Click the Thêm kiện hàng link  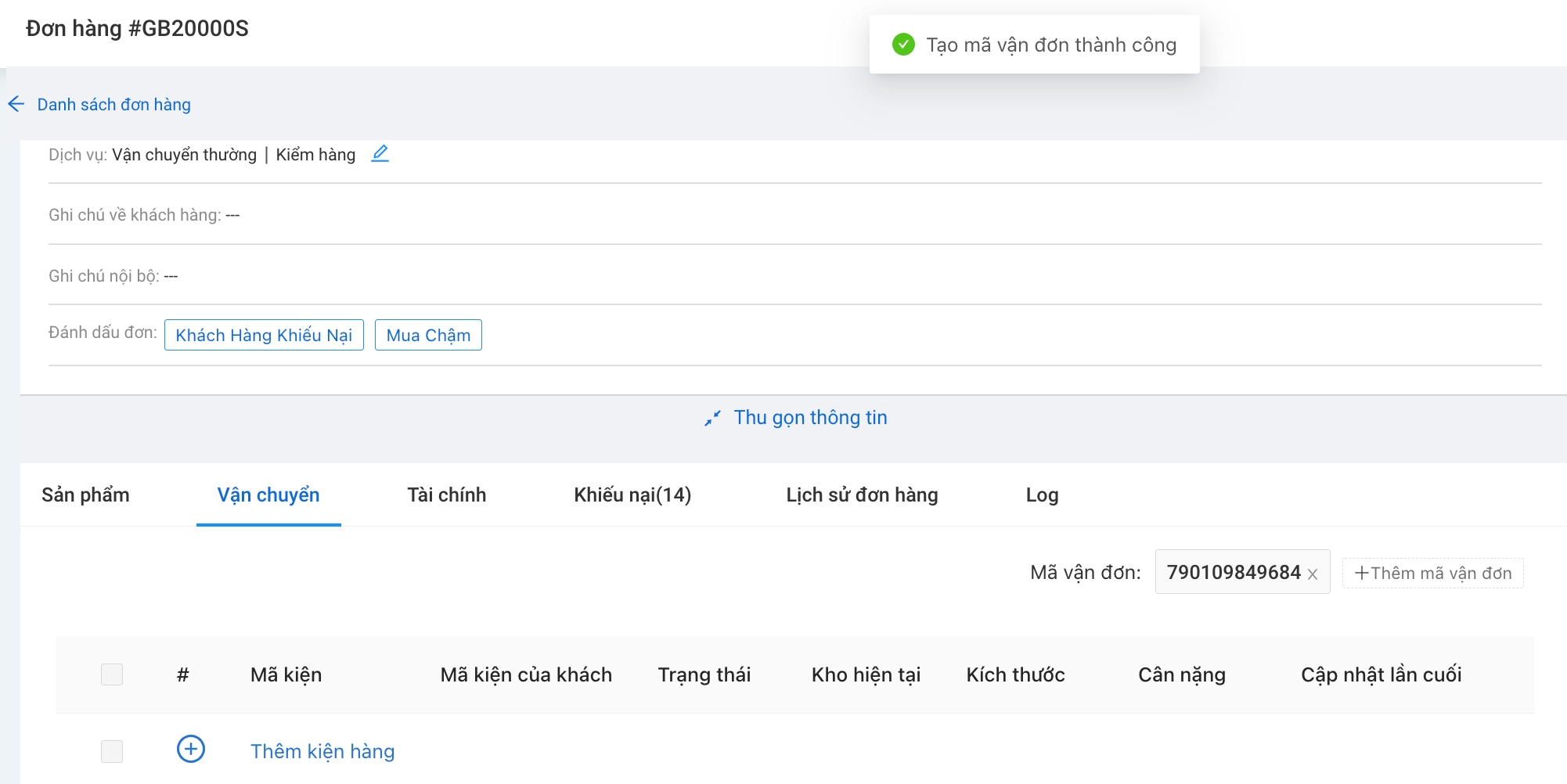(322, 751)
